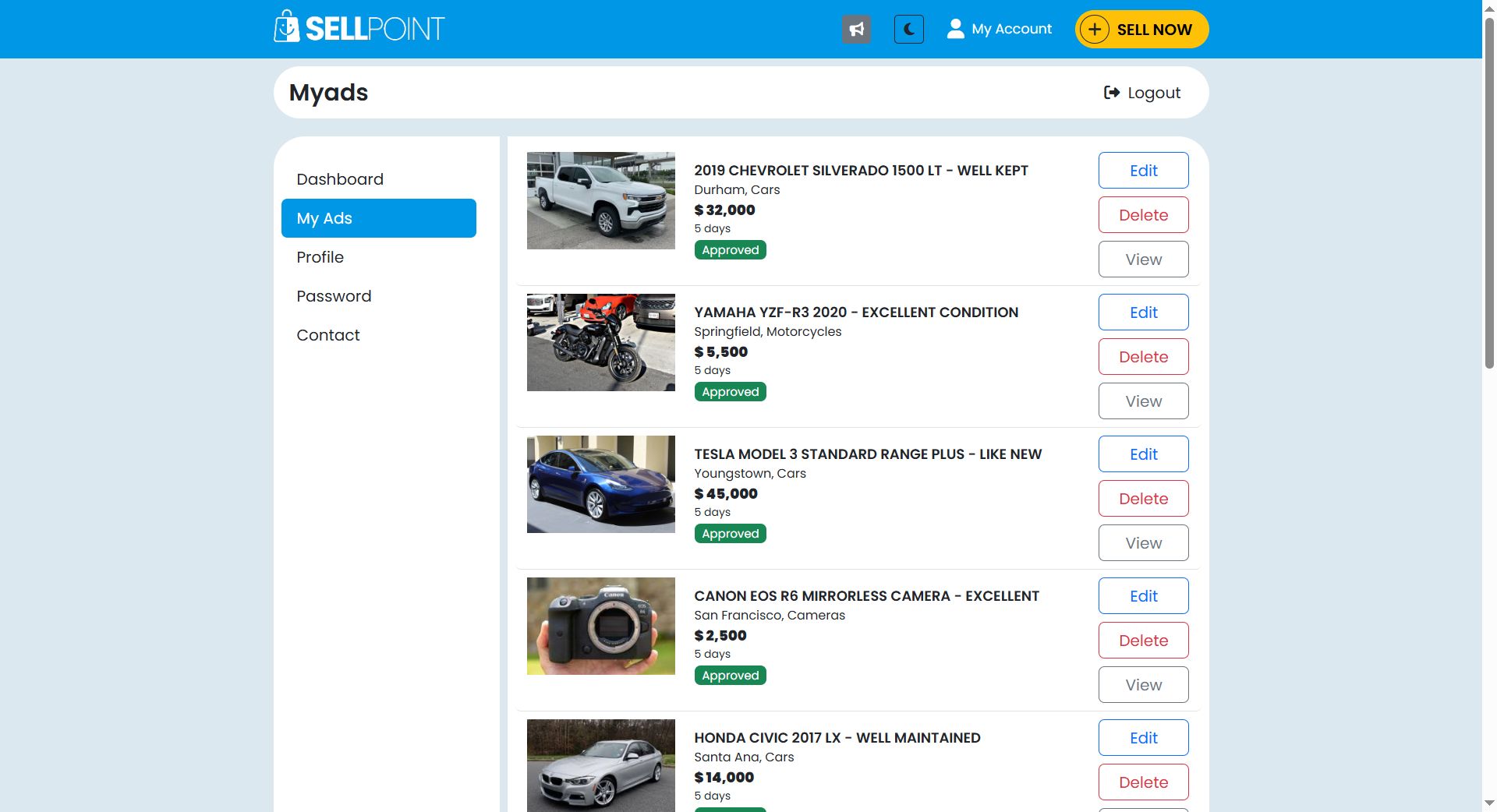The image size is (1497, 812).
Task: Click the My Account user icon
Action: click(955, 29)
